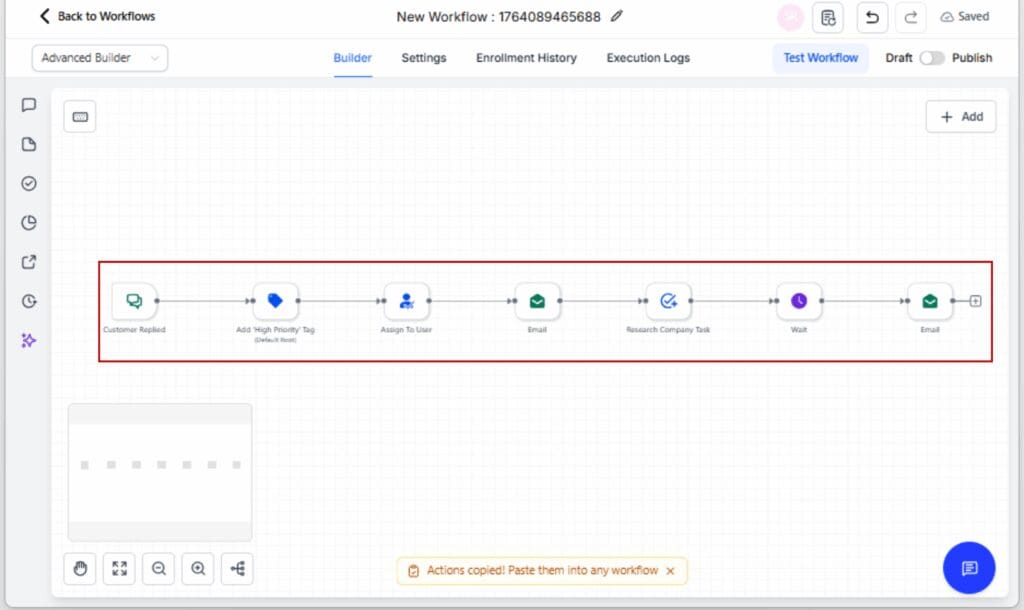Zoom in using the magnifier plus icon
1024x610 pixels.
(197, 568)
